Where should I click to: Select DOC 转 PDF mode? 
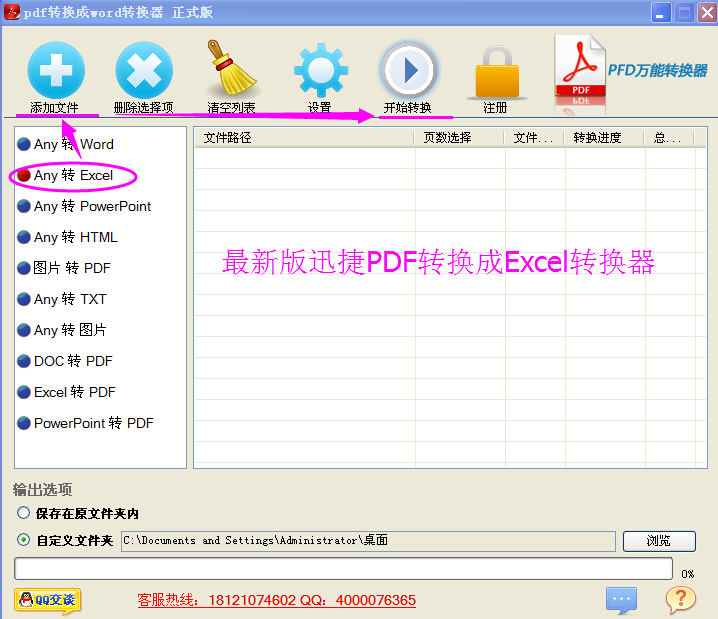coord(65,361)
